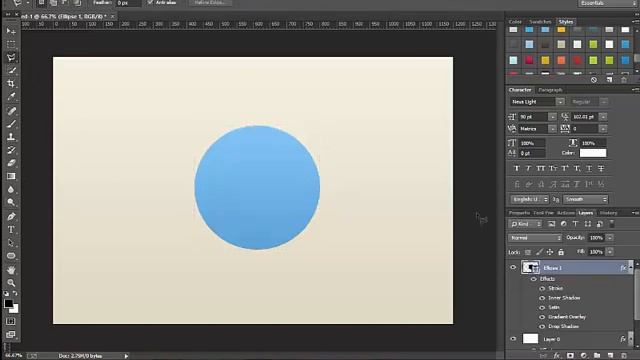
Task: Select the Crop tool
Action: pyautogui.click(x=11, y=83)
